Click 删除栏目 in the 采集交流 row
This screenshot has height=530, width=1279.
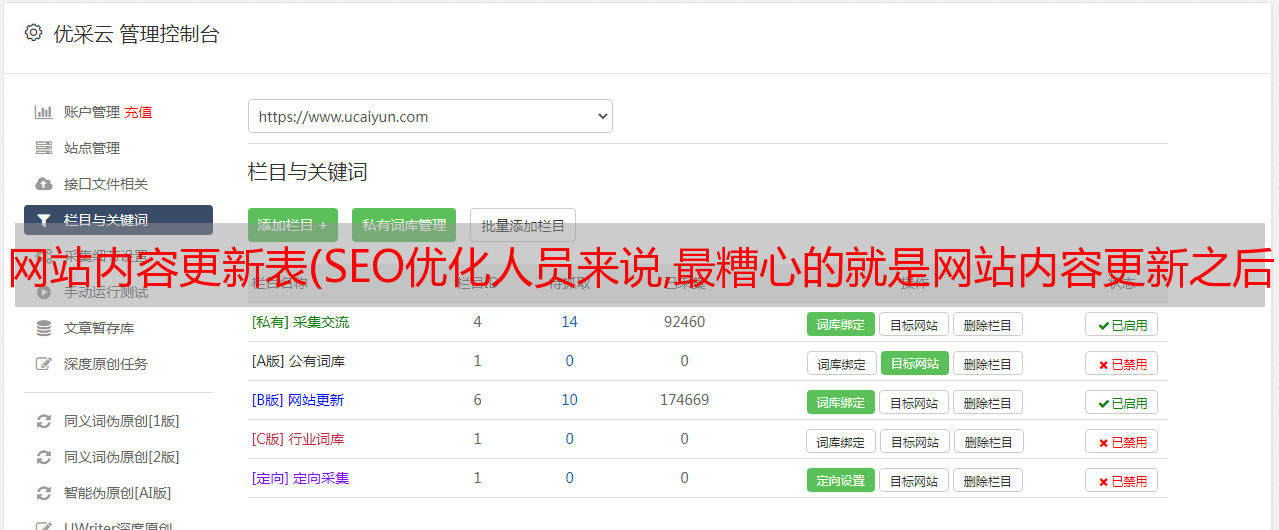point(988,324)
